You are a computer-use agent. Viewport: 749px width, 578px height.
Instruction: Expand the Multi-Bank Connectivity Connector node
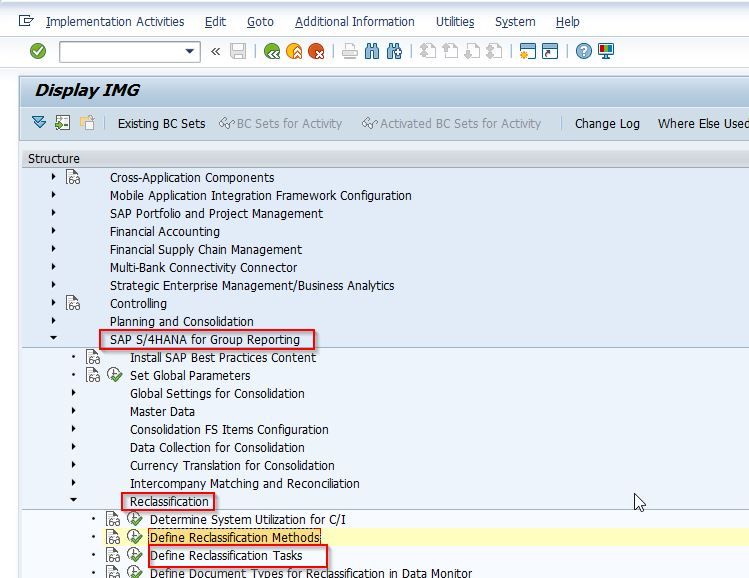tap(53, 267)
